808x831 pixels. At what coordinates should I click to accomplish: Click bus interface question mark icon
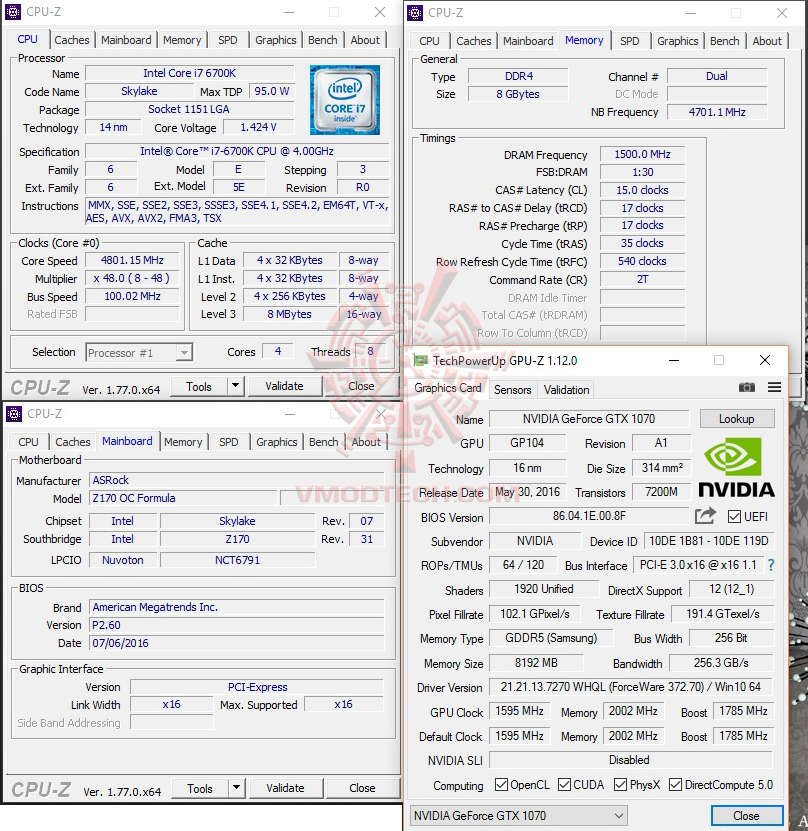tap(771, 565)
